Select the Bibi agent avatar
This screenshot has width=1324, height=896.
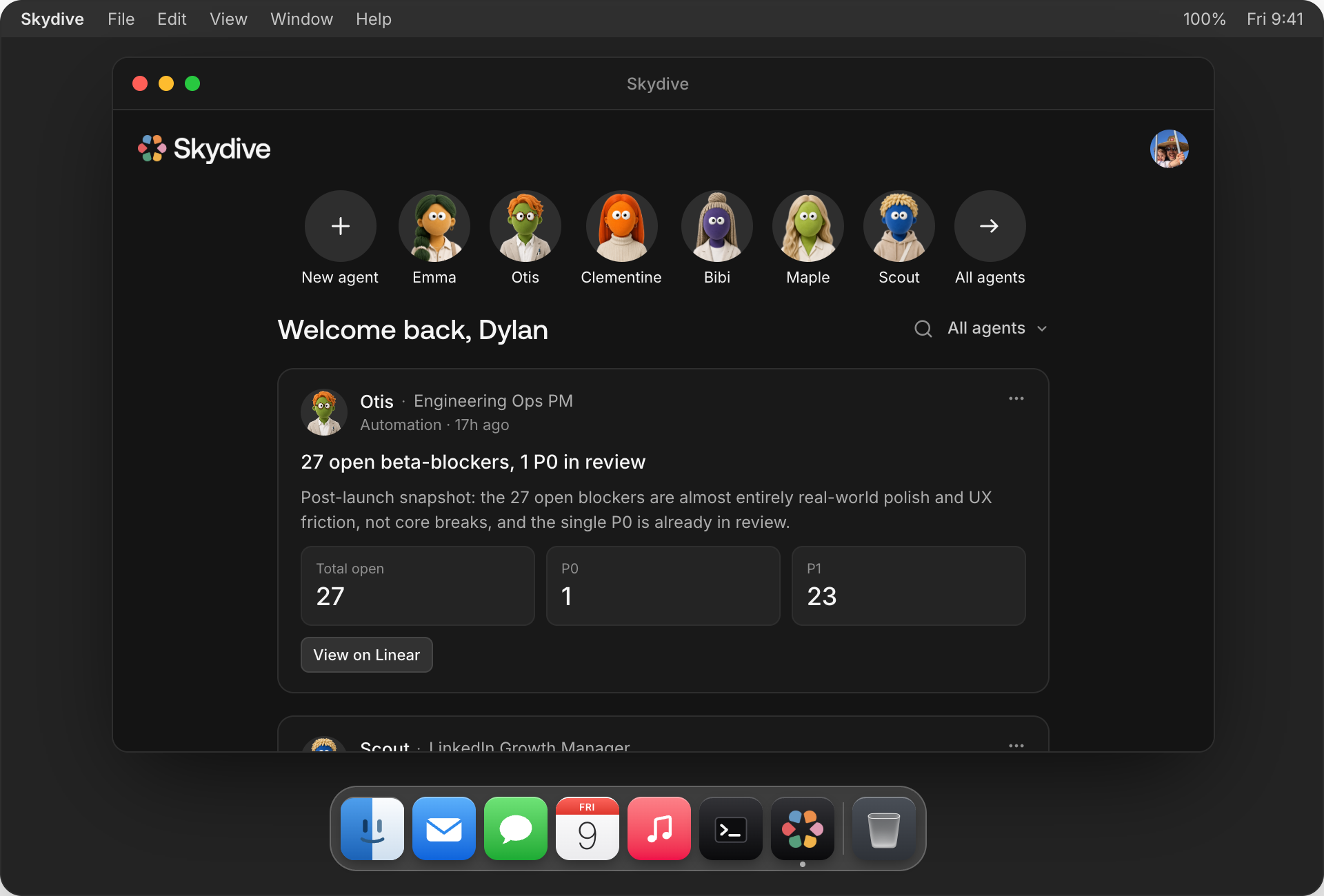point(717,226)
